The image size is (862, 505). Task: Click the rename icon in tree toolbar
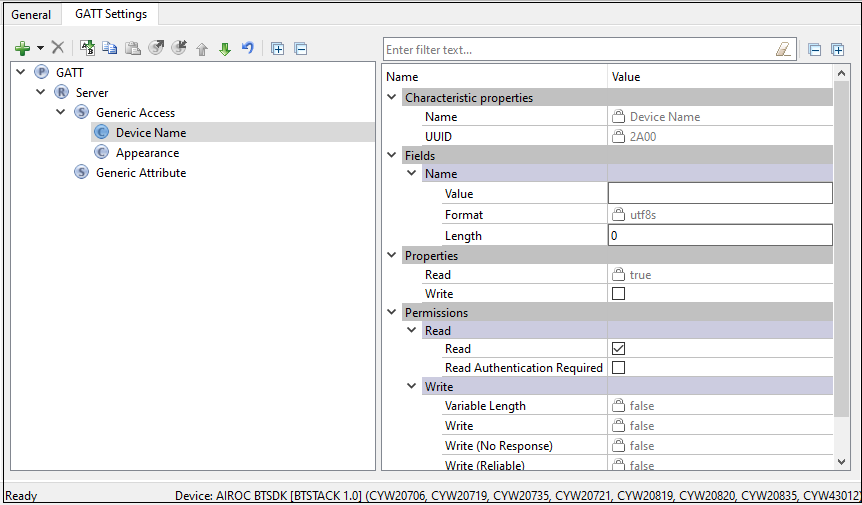click(87, 48)
